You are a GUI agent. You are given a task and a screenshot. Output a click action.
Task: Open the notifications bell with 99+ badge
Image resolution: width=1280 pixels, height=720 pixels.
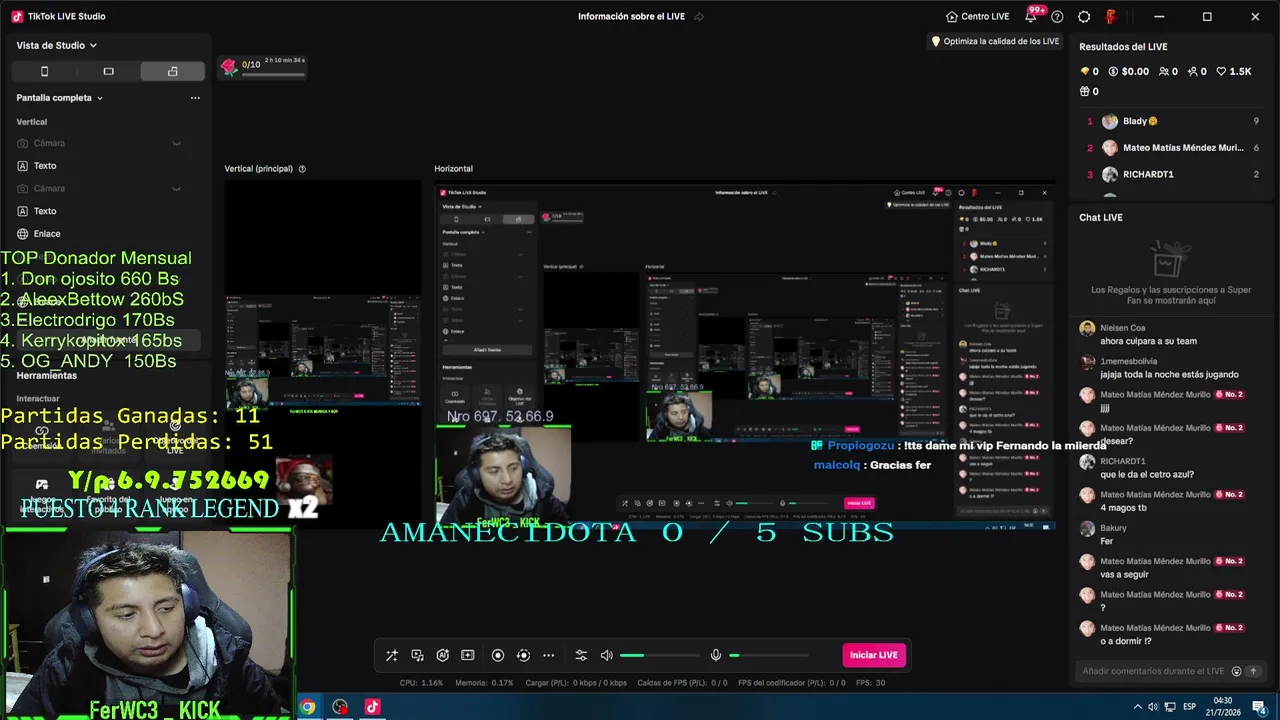[1031, 16]
